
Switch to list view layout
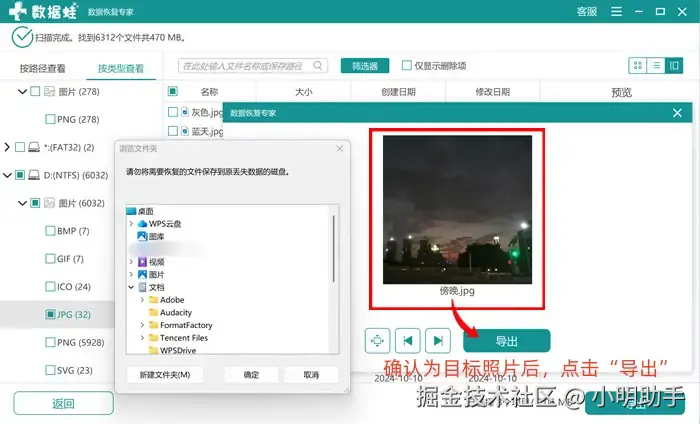pos(656,66)
